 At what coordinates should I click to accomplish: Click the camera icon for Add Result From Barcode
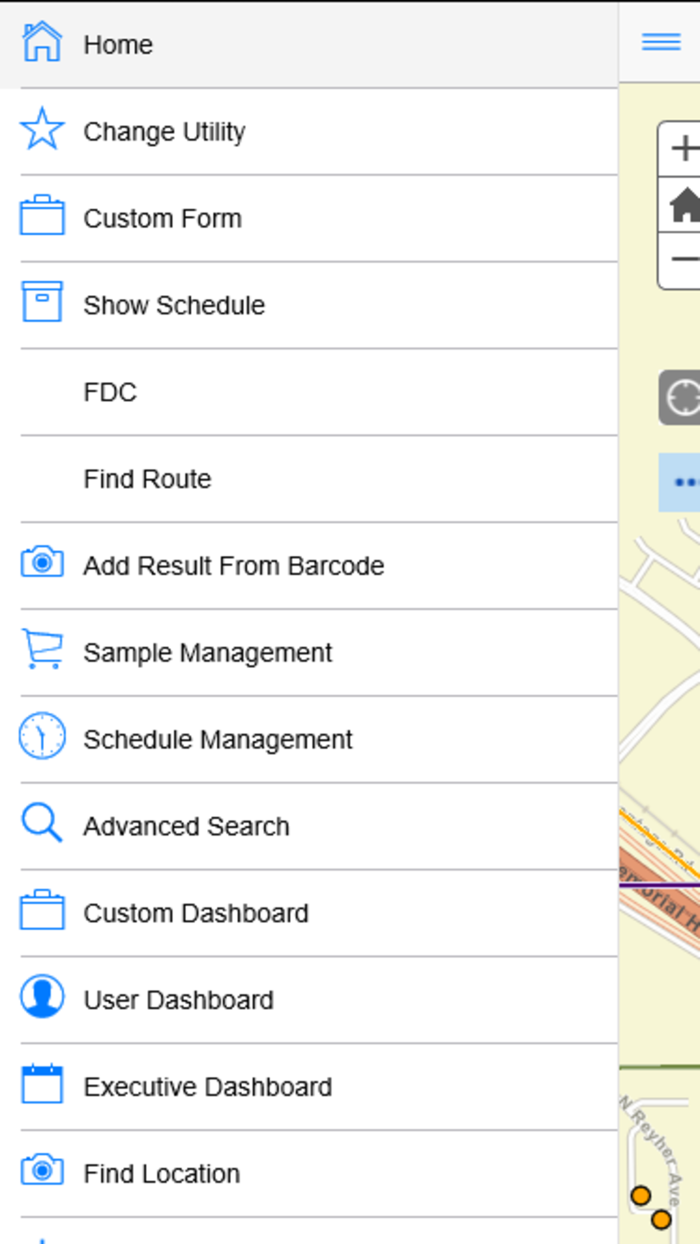tap(42, 564)
